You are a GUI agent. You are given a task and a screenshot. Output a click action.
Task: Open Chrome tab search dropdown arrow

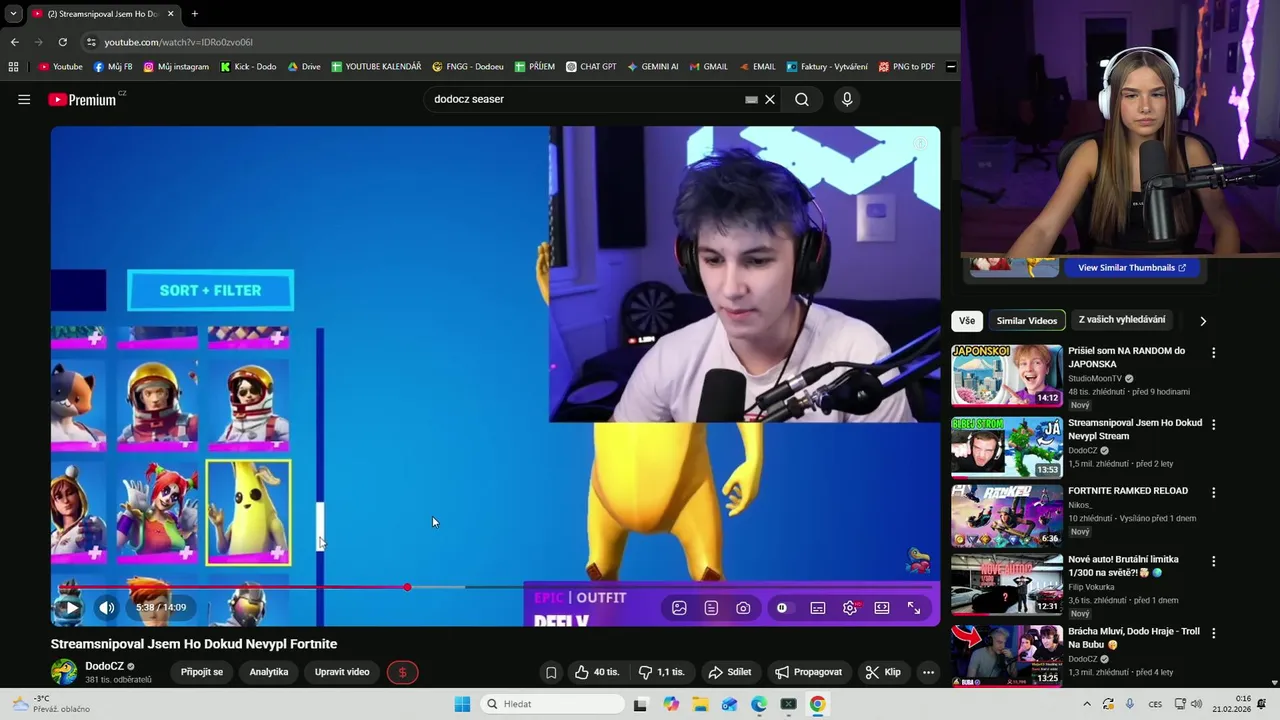click(13, 14)
